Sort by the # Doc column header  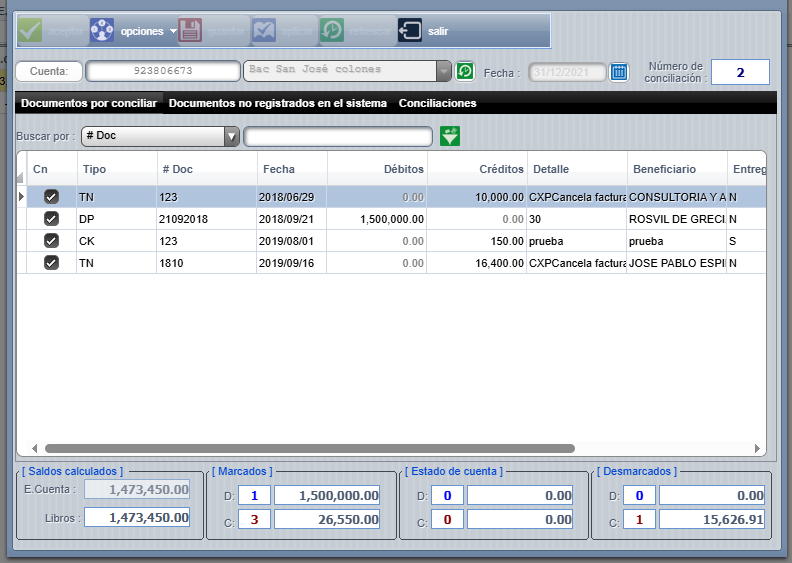point(207,169)
